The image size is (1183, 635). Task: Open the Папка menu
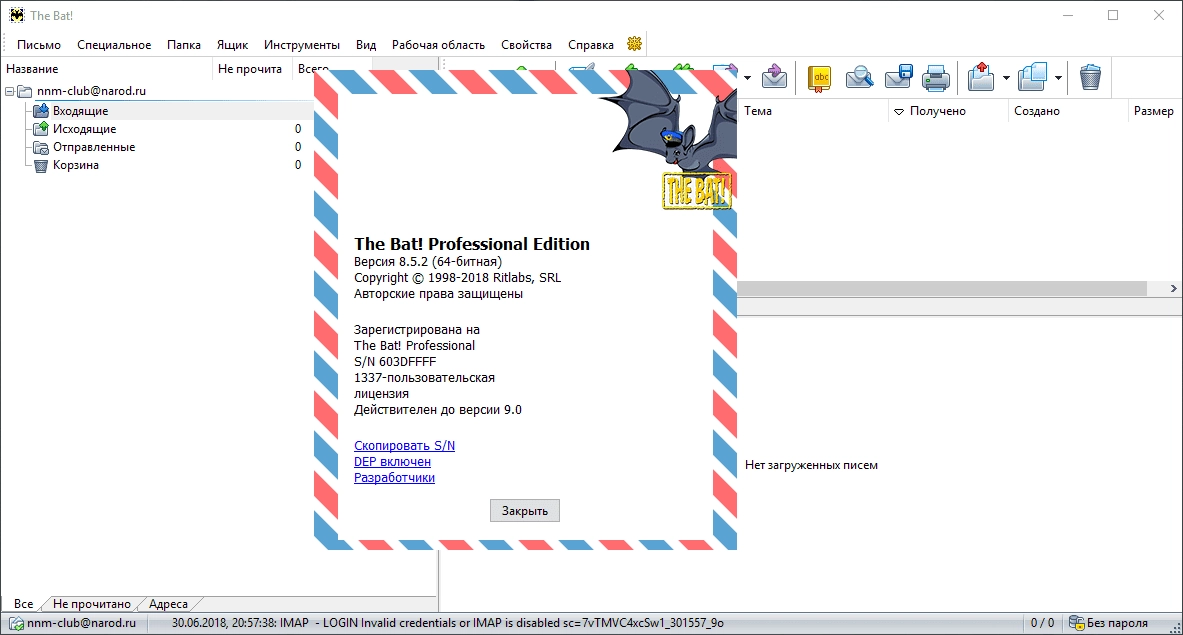183,44
